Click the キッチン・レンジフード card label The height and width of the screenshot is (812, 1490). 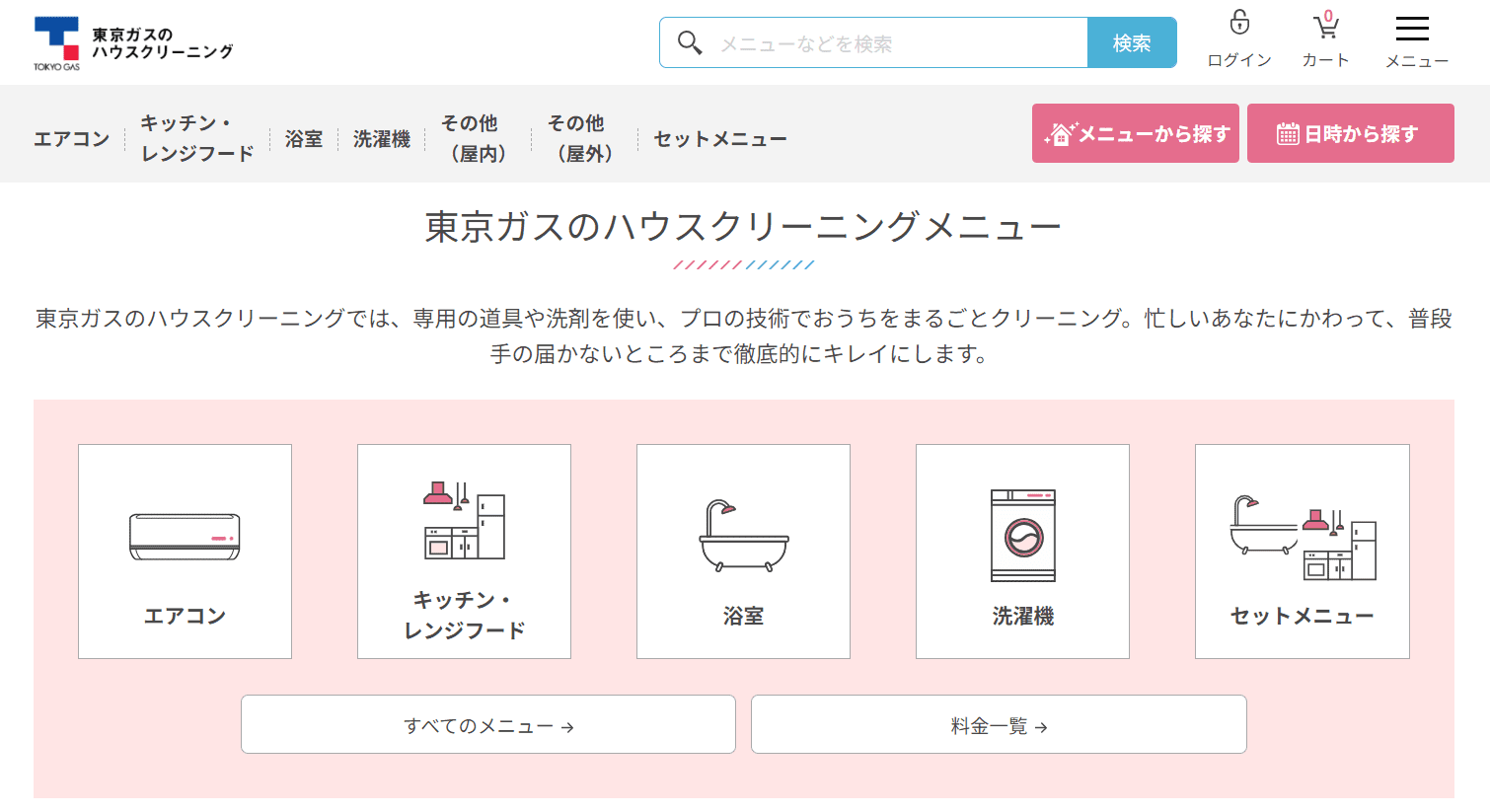click(464, 615)
